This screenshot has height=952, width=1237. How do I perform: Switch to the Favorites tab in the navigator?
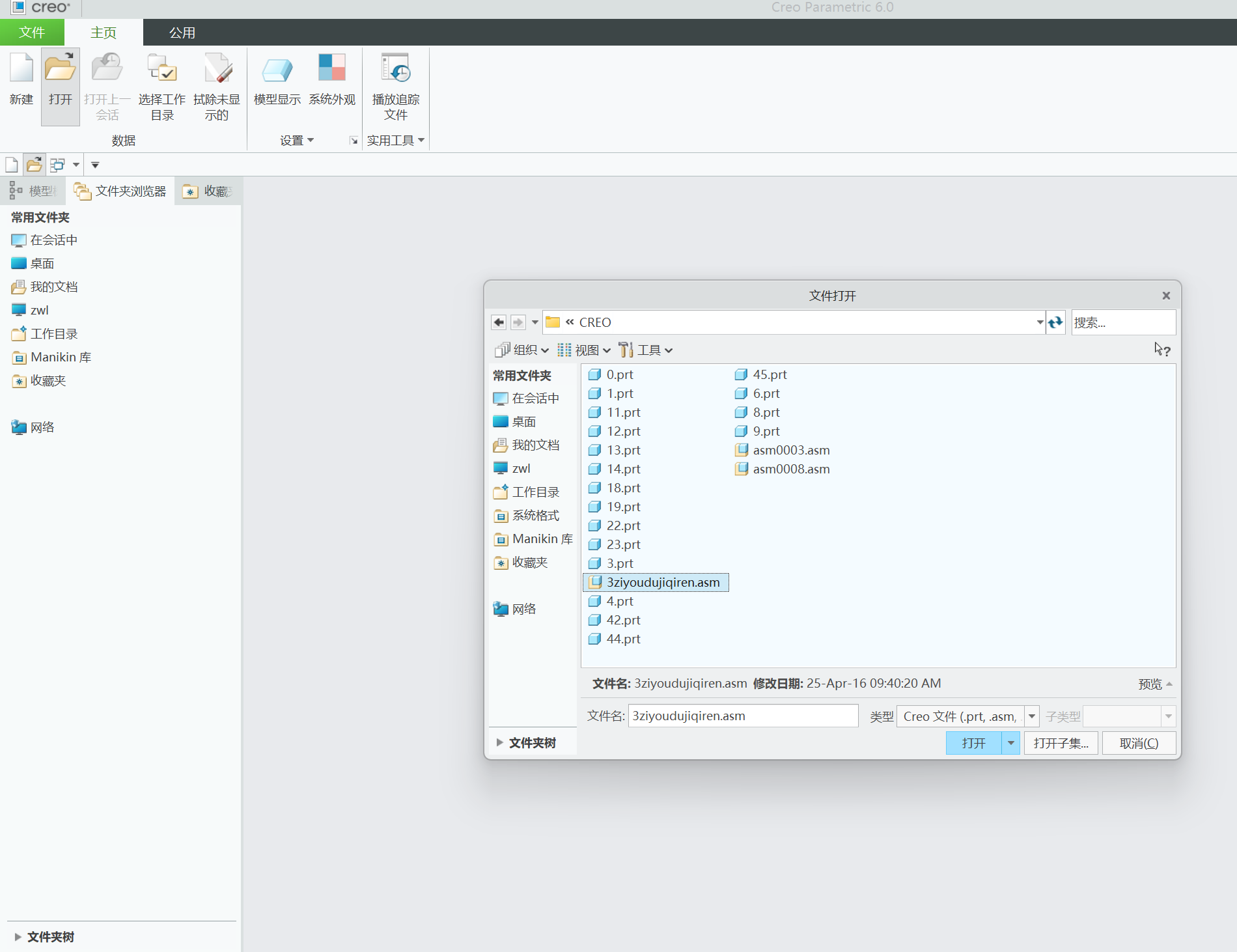click(x=208, y=191)
